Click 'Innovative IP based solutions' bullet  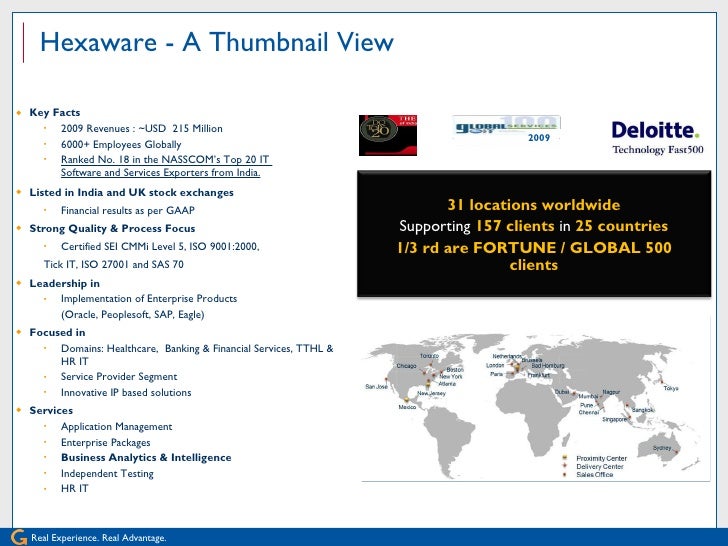pyautogui.click(x=126, y=392)
